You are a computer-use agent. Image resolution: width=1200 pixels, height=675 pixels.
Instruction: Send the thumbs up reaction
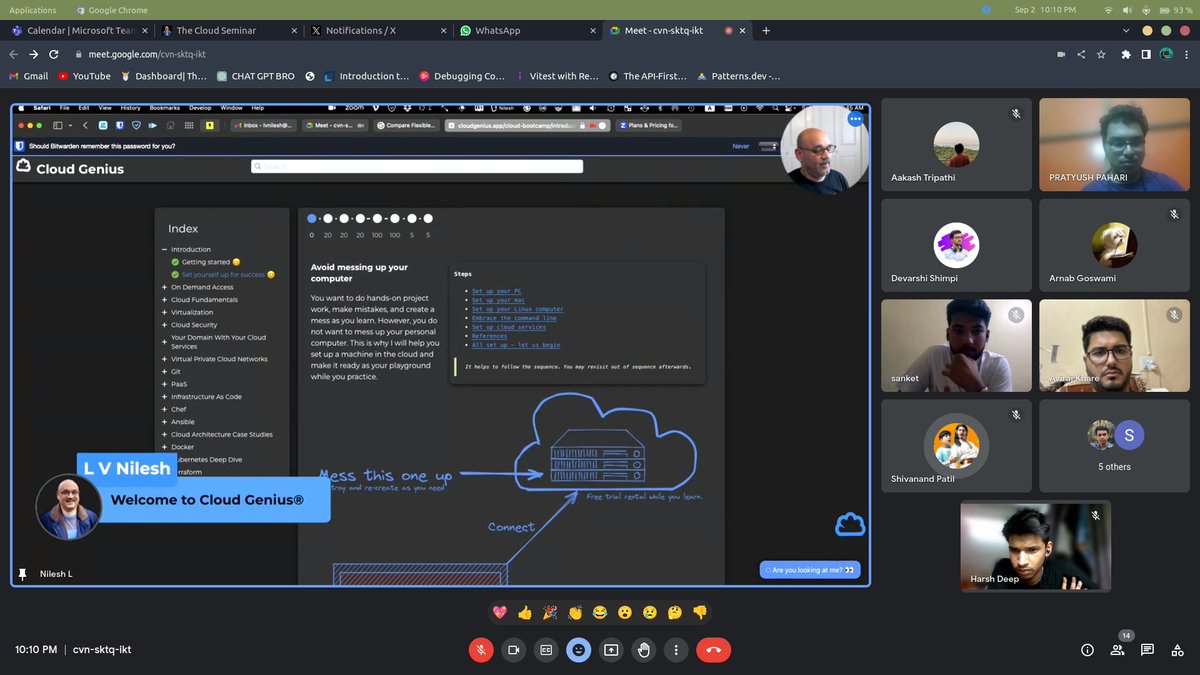(x=524, y=612)
